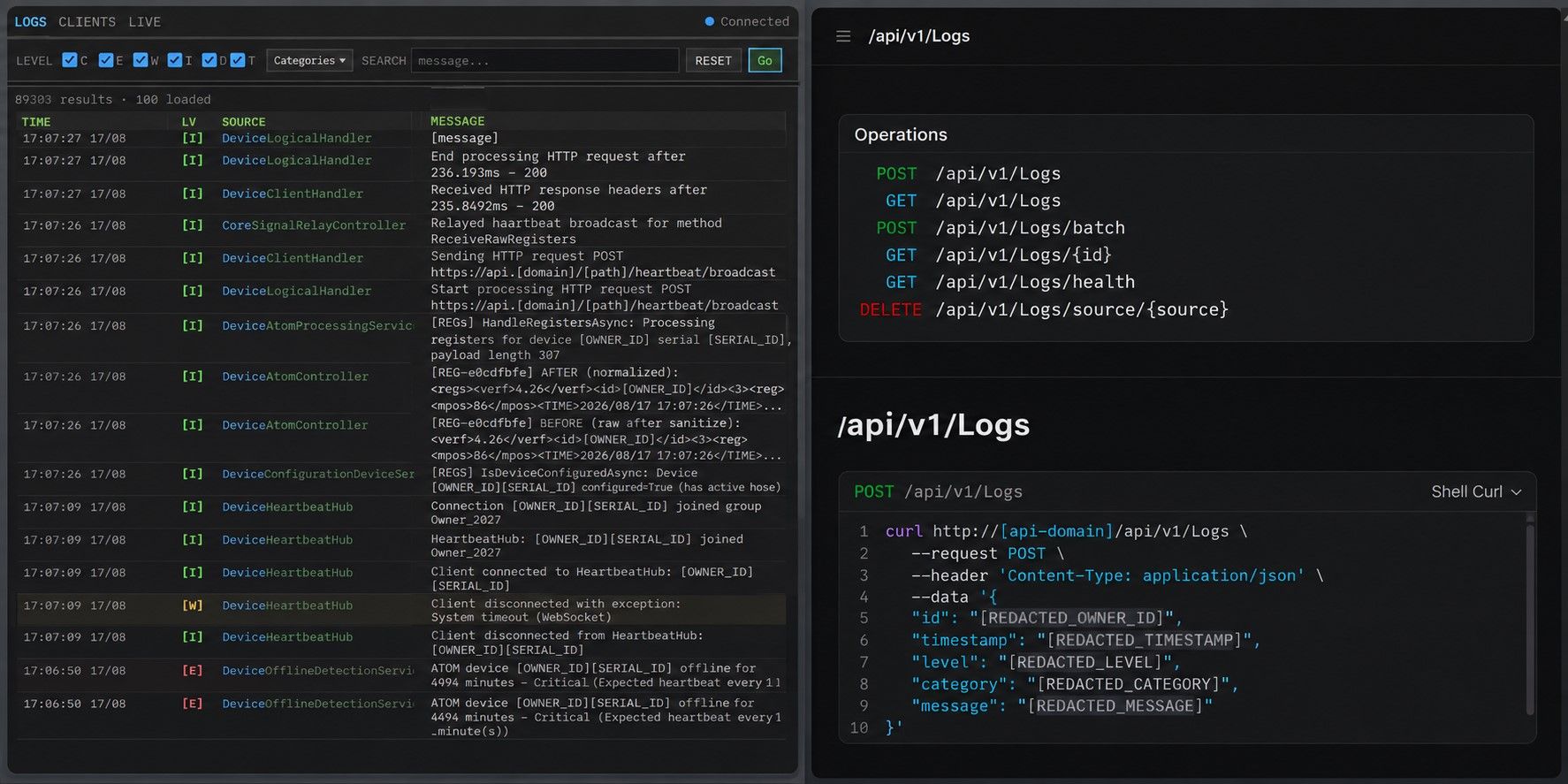Select the DeviceAtomProcessingService log row
The image size is (1568, 784).
tap(401, 339)
